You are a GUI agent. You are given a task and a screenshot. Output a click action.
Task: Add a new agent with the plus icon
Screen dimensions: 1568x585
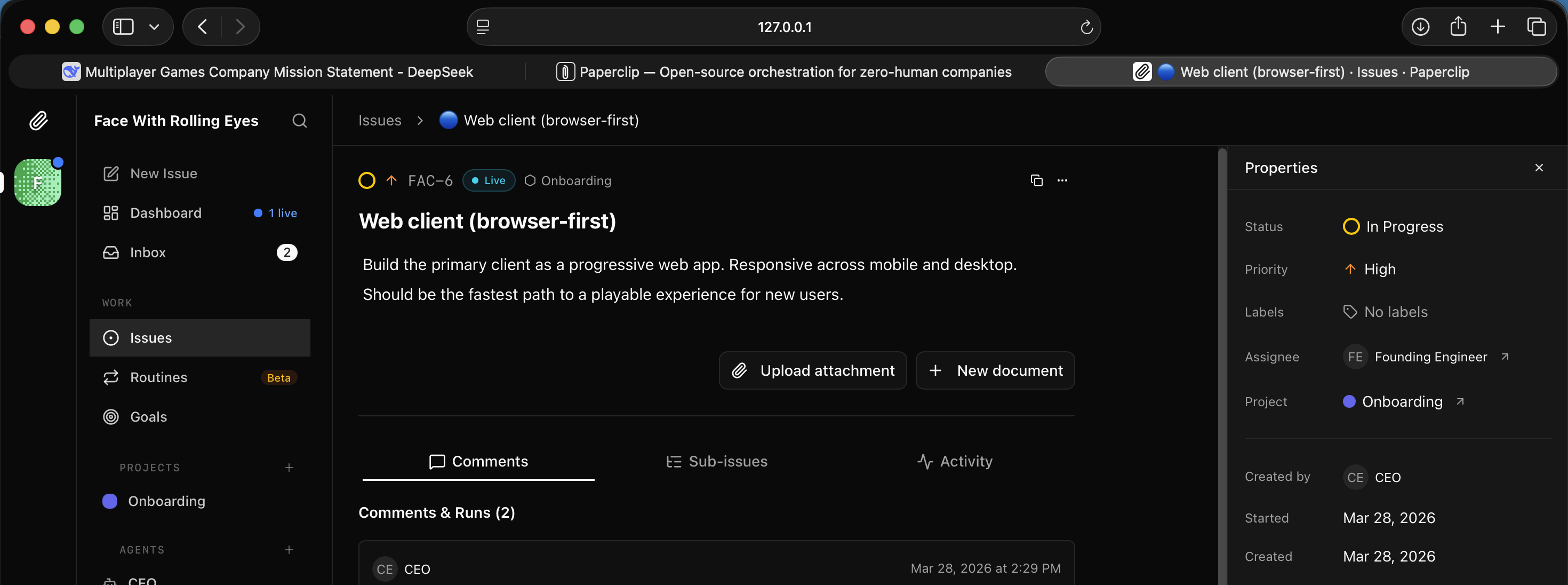pos(289,550)
